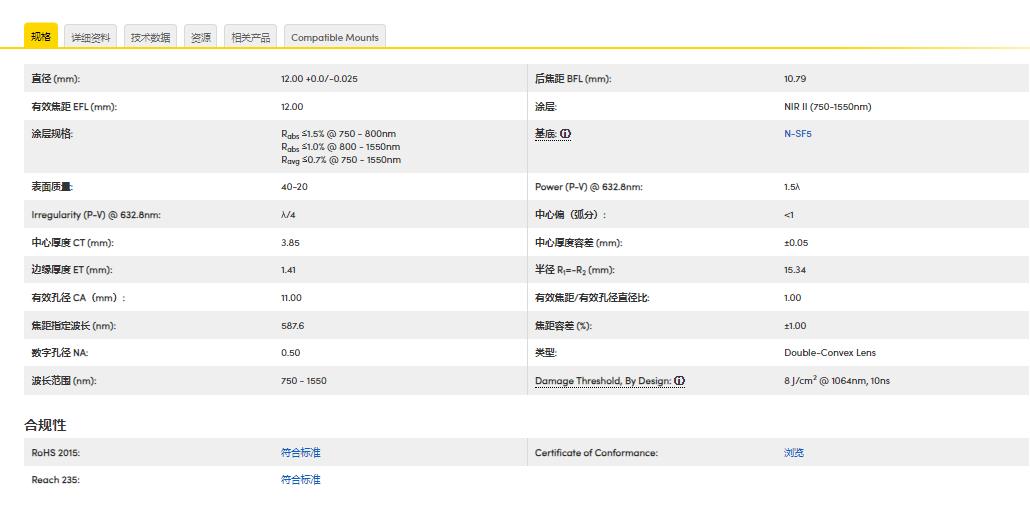Click the info icon beside Damage Threshold
This screenshot has height=517, width=1030.
(680, 381)
